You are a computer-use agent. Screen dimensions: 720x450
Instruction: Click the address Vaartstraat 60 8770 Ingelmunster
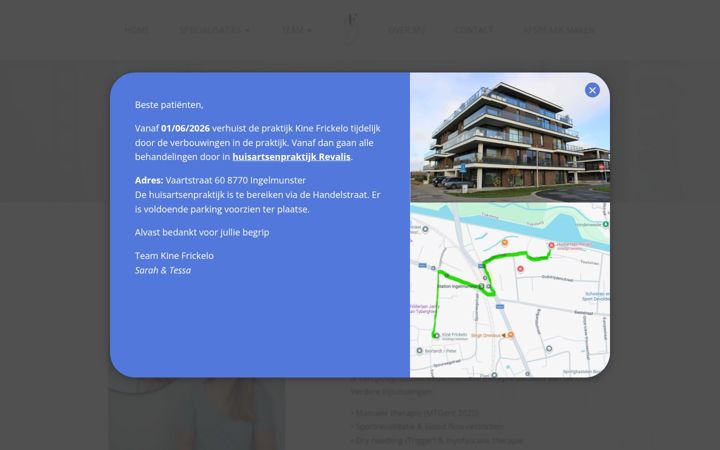tap(236, 180)
